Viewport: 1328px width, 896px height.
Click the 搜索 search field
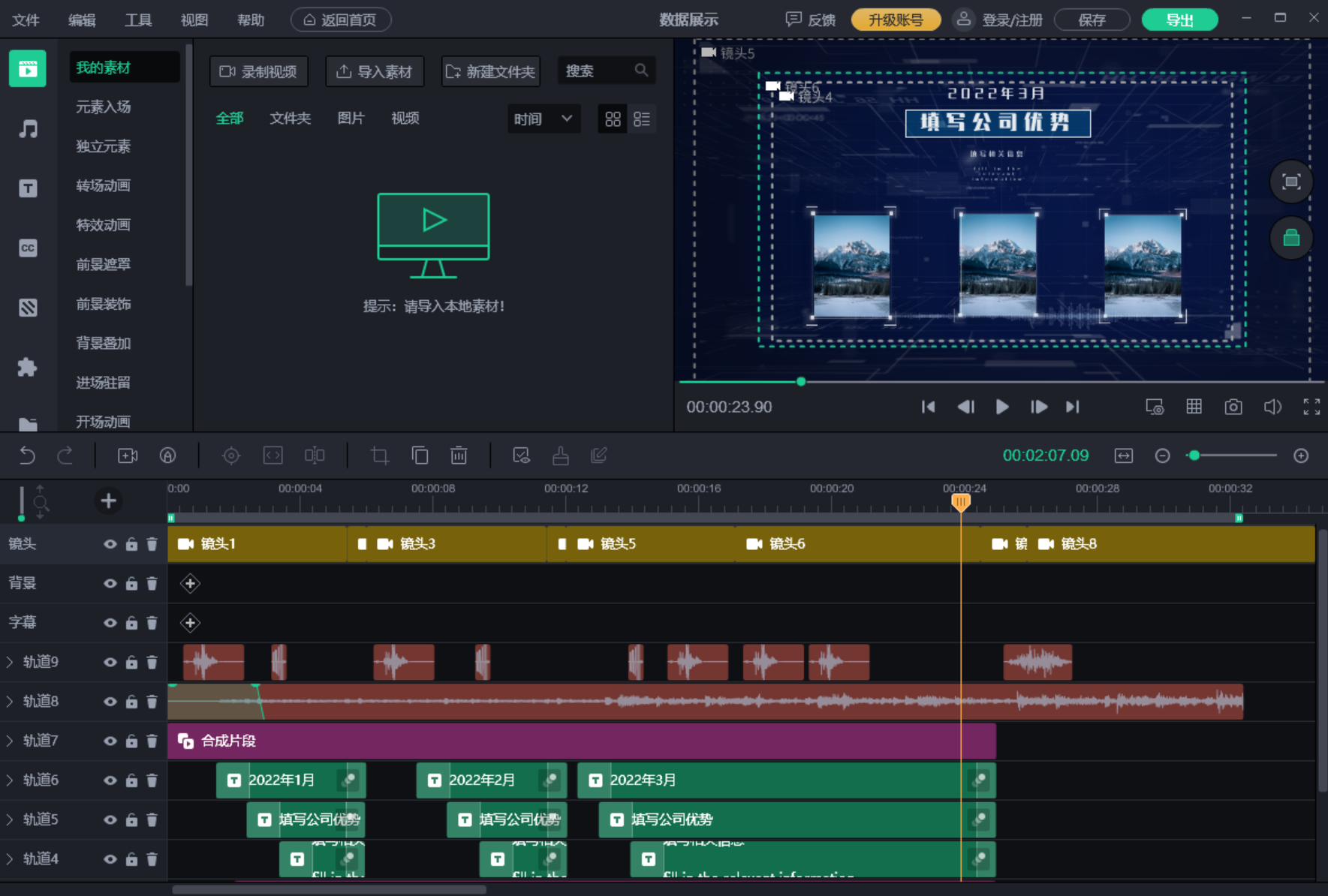(x=607, y=71)
